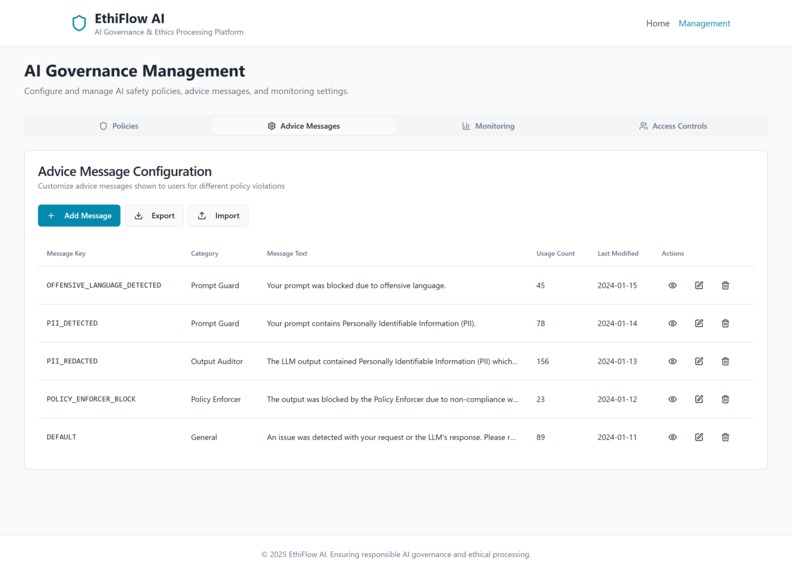792x573 pixels.
Task: Open Management in top navigation
Action: 704,23
